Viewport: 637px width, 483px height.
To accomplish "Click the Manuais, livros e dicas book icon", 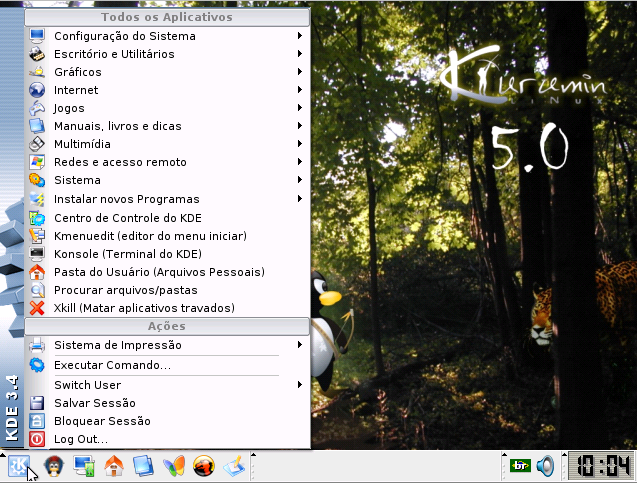I will pyautogui.click(x=37, y=126).
